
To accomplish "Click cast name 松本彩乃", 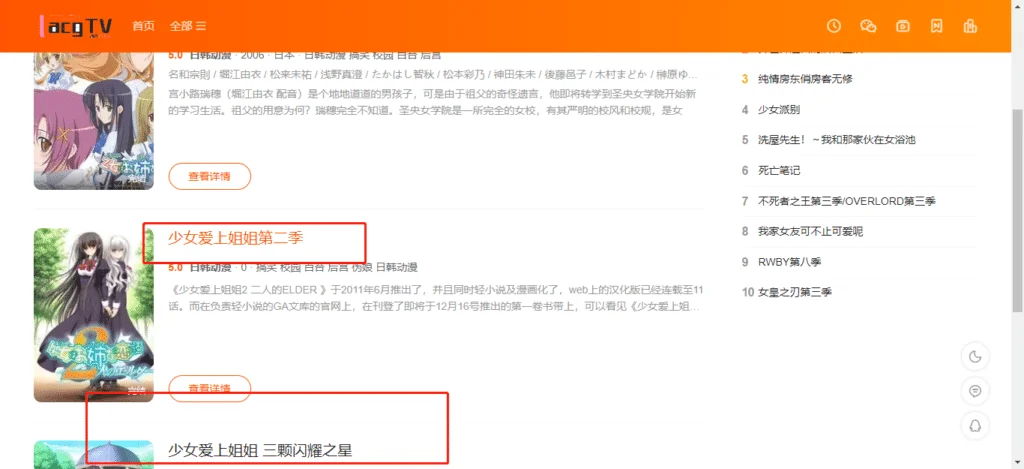I will [x=465, y=74].
